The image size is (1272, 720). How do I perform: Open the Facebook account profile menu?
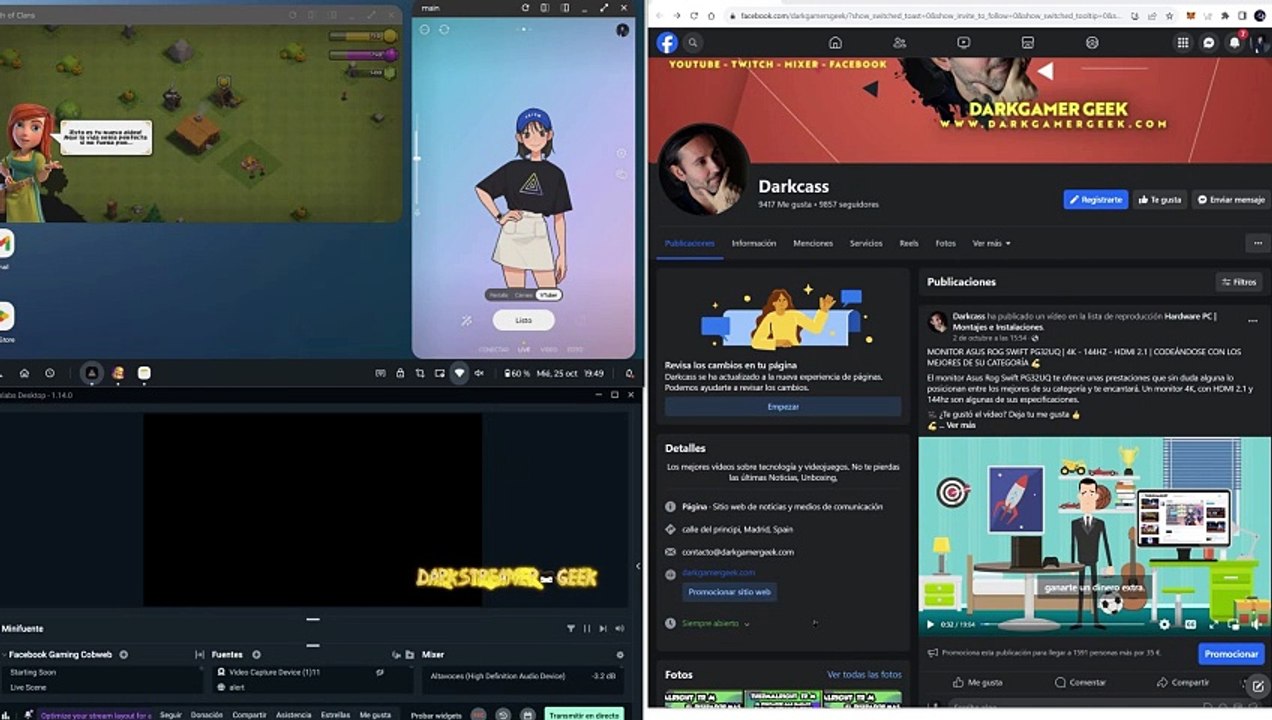tap(1260, 43)
